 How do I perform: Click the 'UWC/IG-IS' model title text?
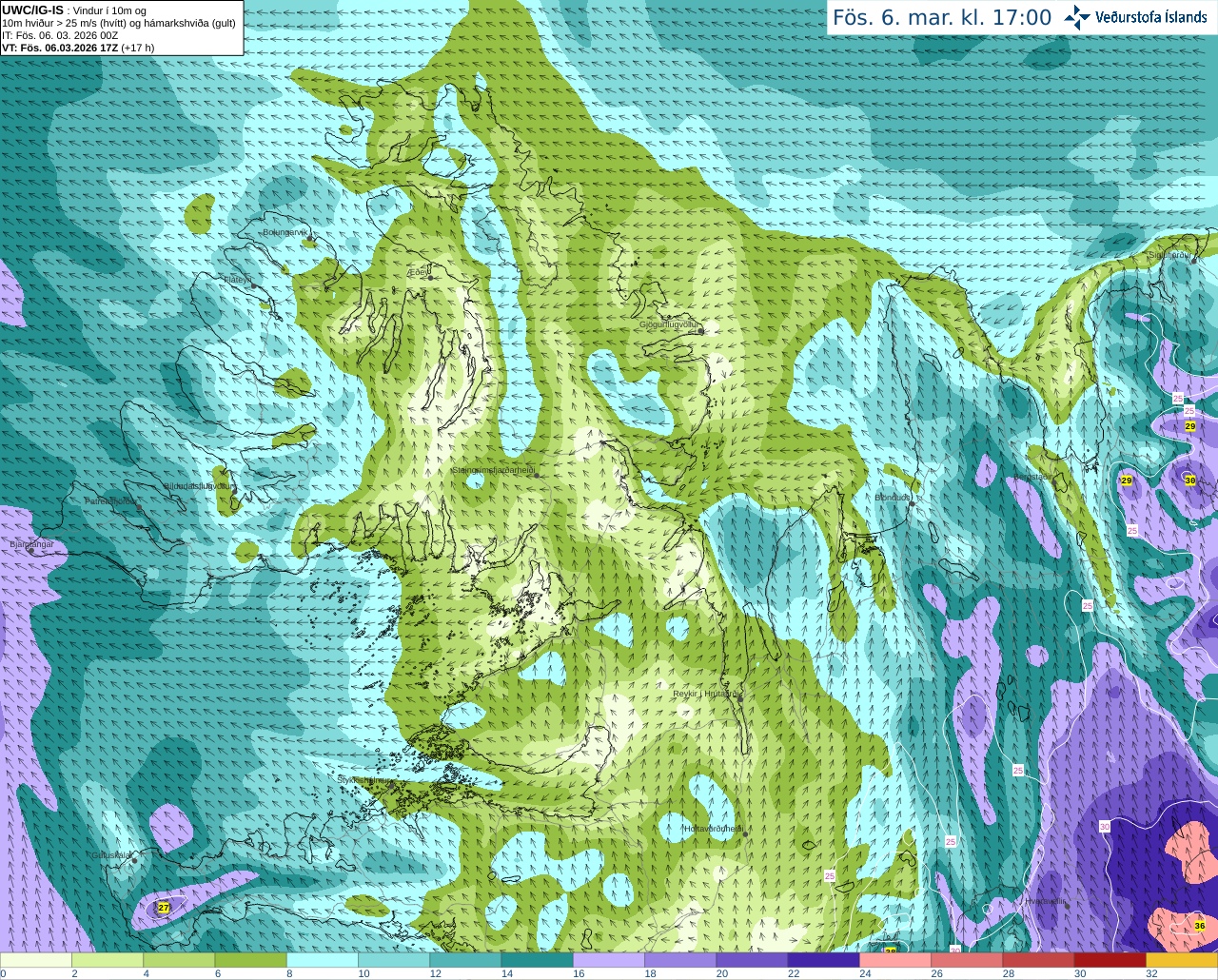pyautogui.click(x=33, y=10)
